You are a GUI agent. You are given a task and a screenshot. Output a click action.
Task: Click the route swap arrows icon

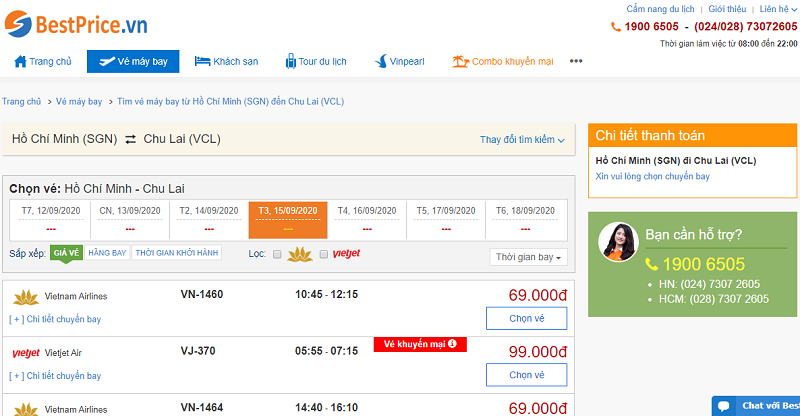click(x=131, y=139)
